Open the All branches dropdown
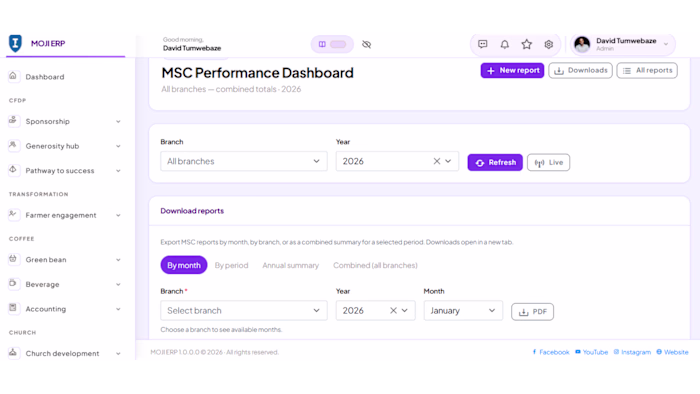 [x=244, y=161]
